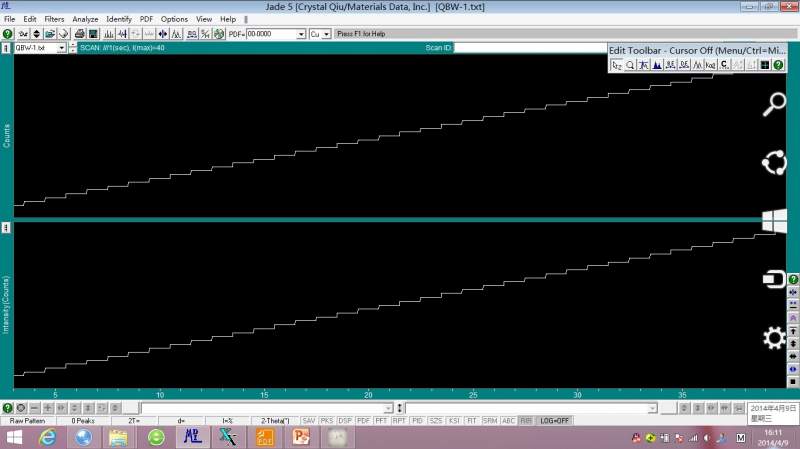The image size is (800, 449).
Task: Click the C. tool in Edit Toolbar
Action: (724, 65)
